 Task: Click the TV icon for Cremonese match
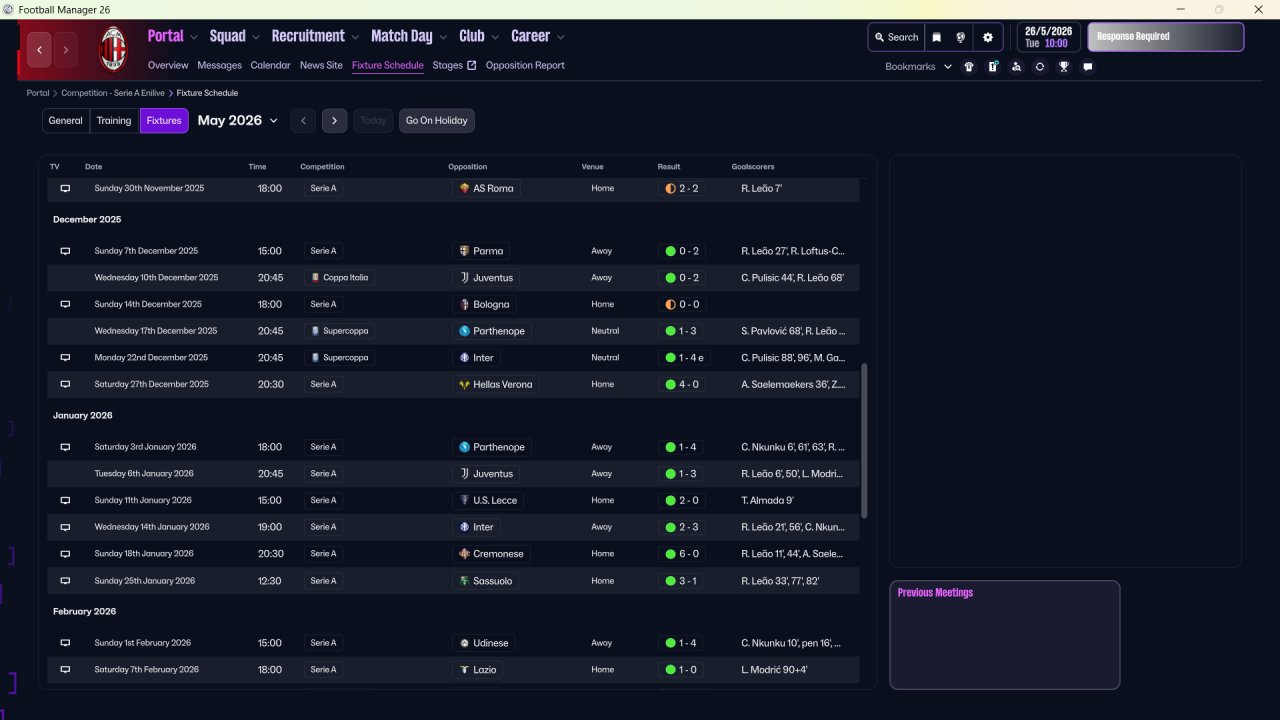point(65,553)
